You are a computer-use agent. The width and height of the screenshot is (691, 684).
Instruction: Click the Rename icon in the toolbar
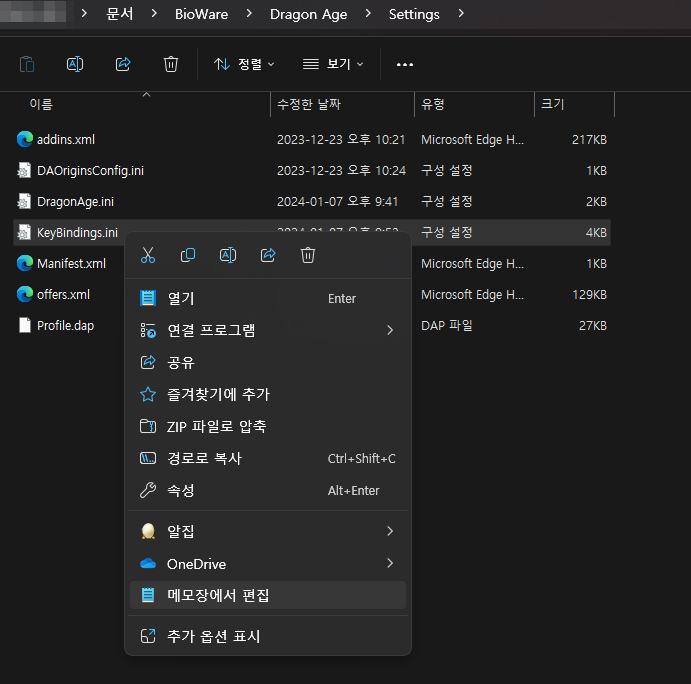tap(75, 64)
